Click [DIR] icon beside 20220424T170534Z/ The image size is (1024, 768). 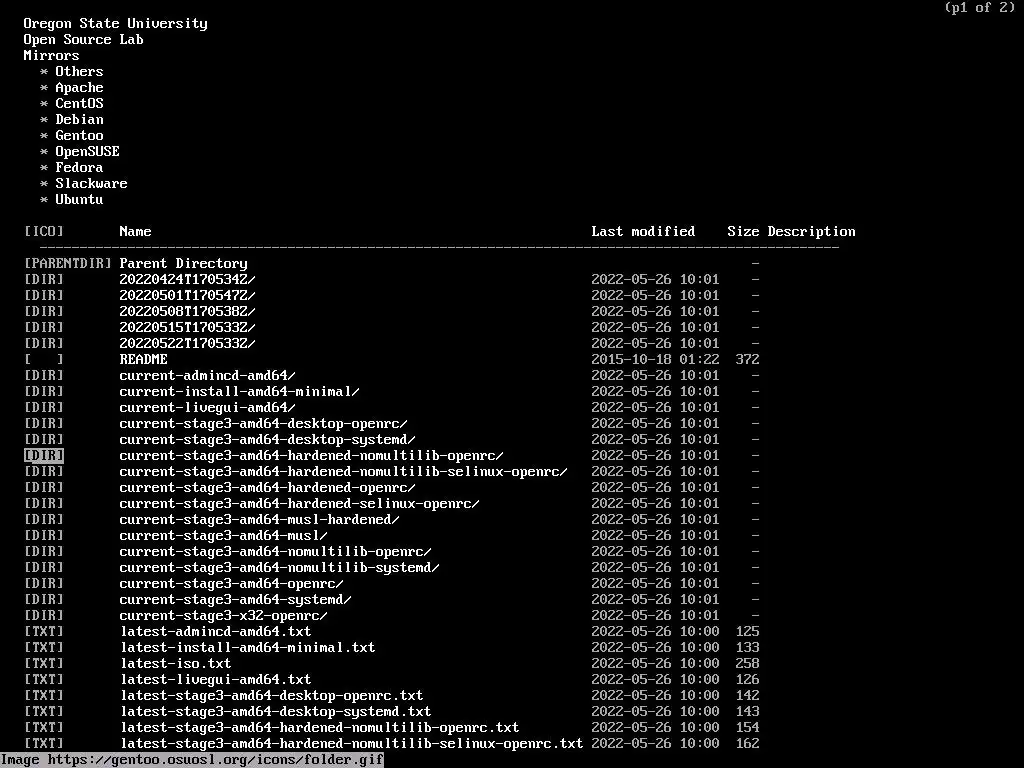pyautogui.click(x=44, y=280)
